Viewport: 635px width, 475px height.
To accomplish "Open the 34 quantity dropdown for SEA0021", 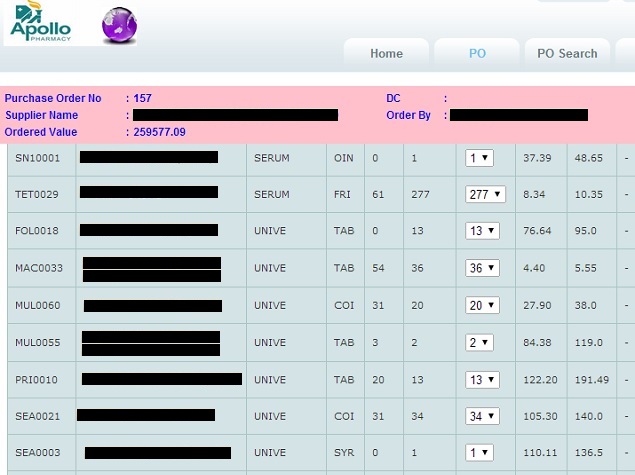I will click(482, 417).
